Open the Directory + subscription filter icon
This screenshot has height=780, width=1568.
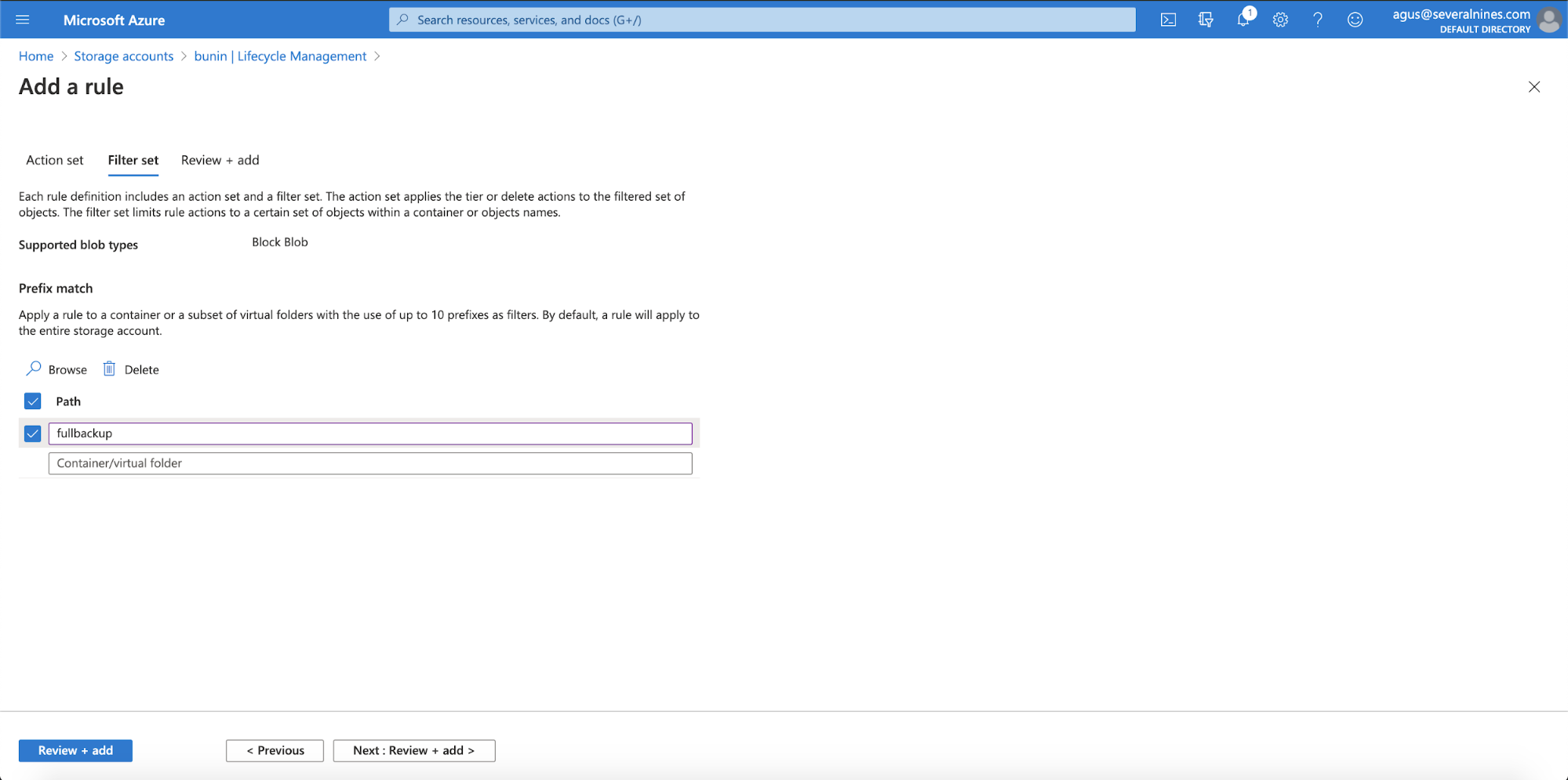[1206, 20]
